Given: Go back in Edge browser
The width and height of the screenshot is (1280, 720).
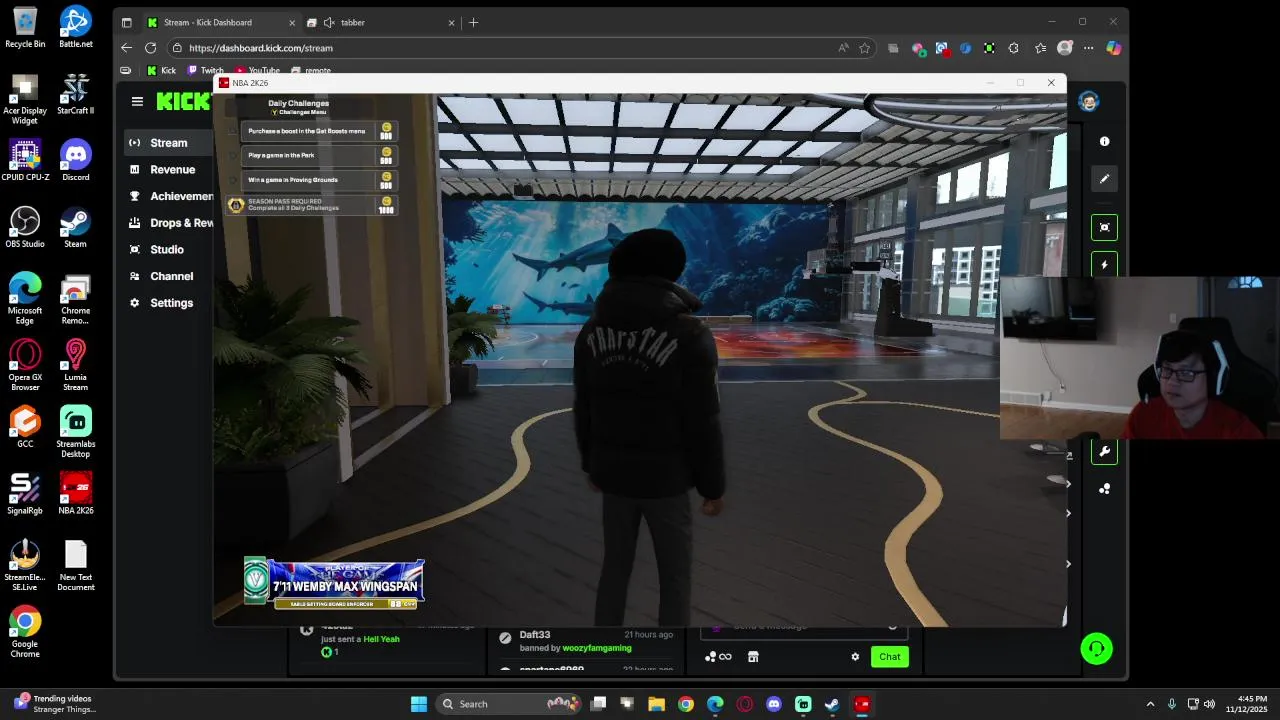Looking at the screenshot, I should 126,48.
